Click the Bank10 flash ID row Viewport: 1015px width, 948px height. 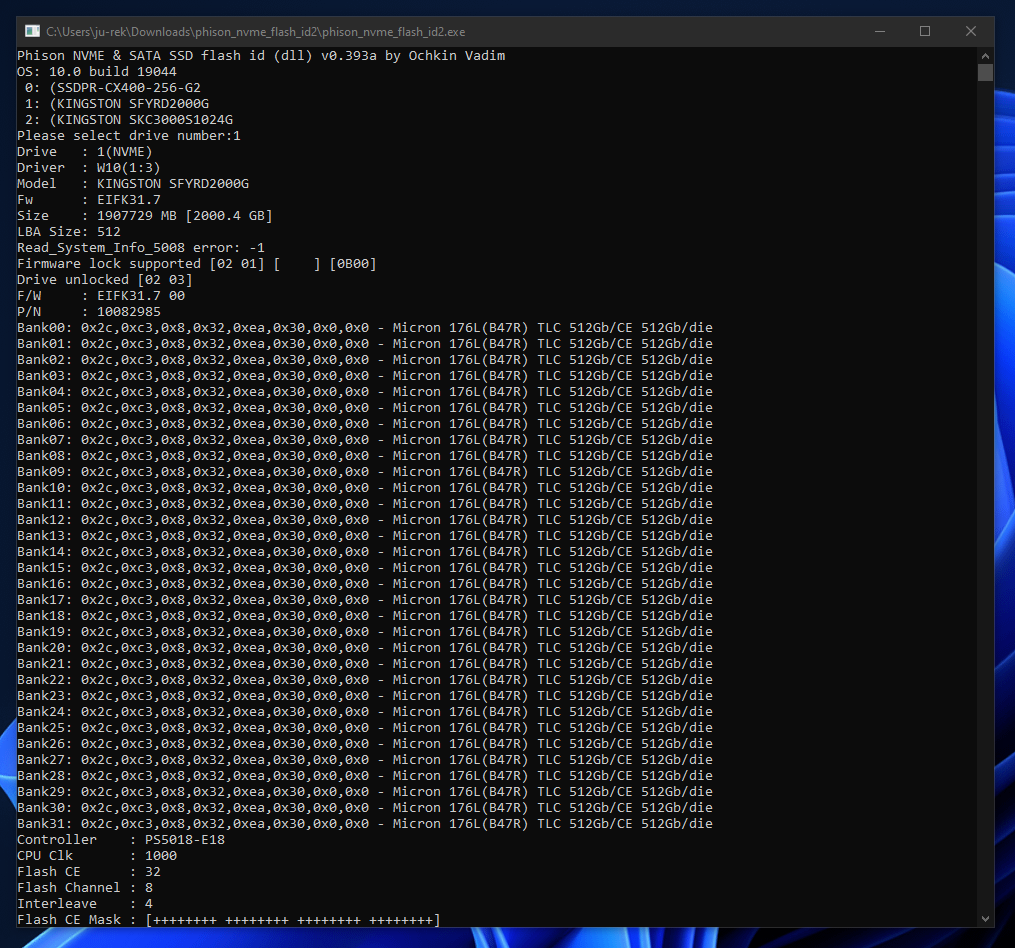click(364, 488)
